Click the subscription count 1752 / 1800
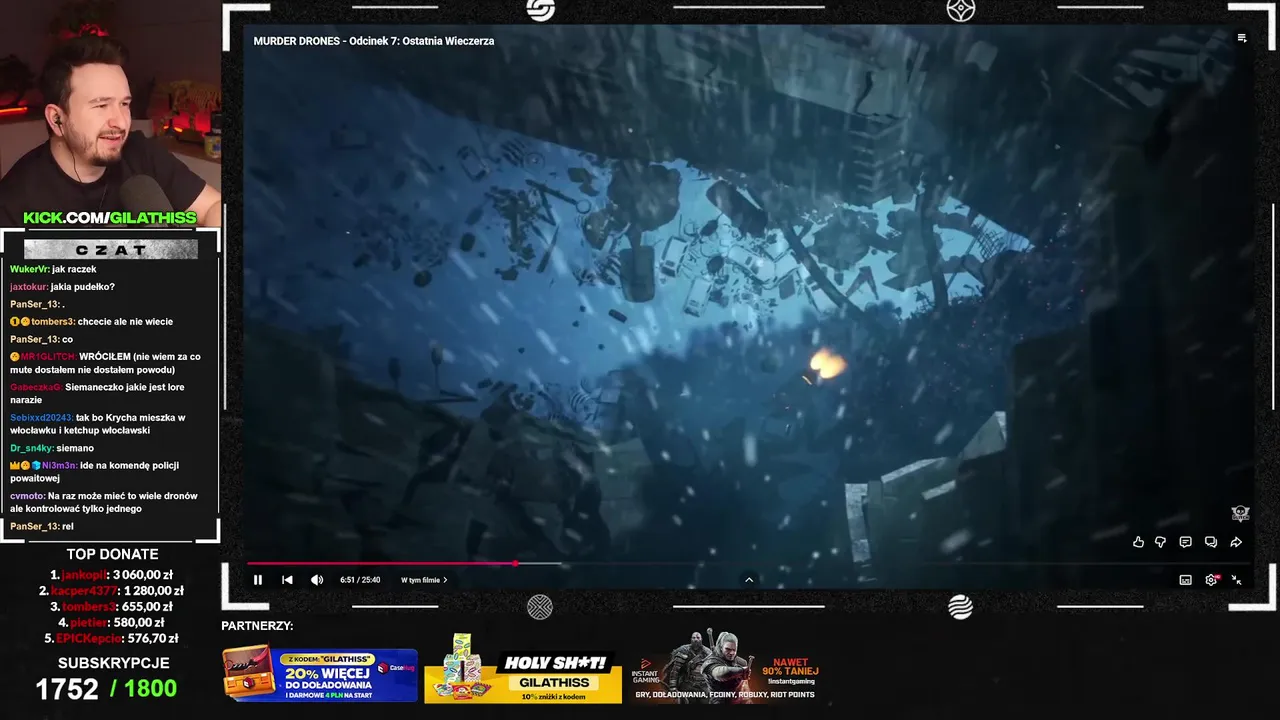This screenshot has height=720, width=1280. point(106,689)
